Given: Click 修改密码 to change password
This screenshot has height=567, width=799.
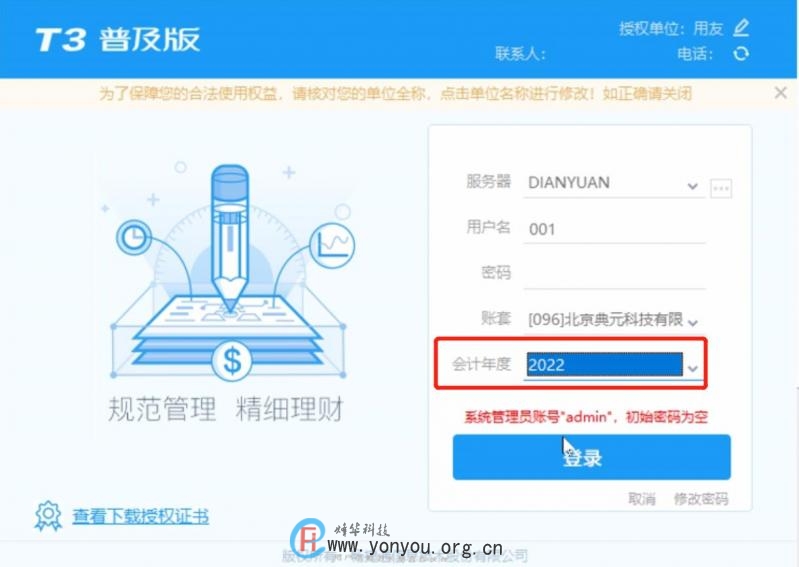Looking at the screenshot, I should (x=701, y=499).
